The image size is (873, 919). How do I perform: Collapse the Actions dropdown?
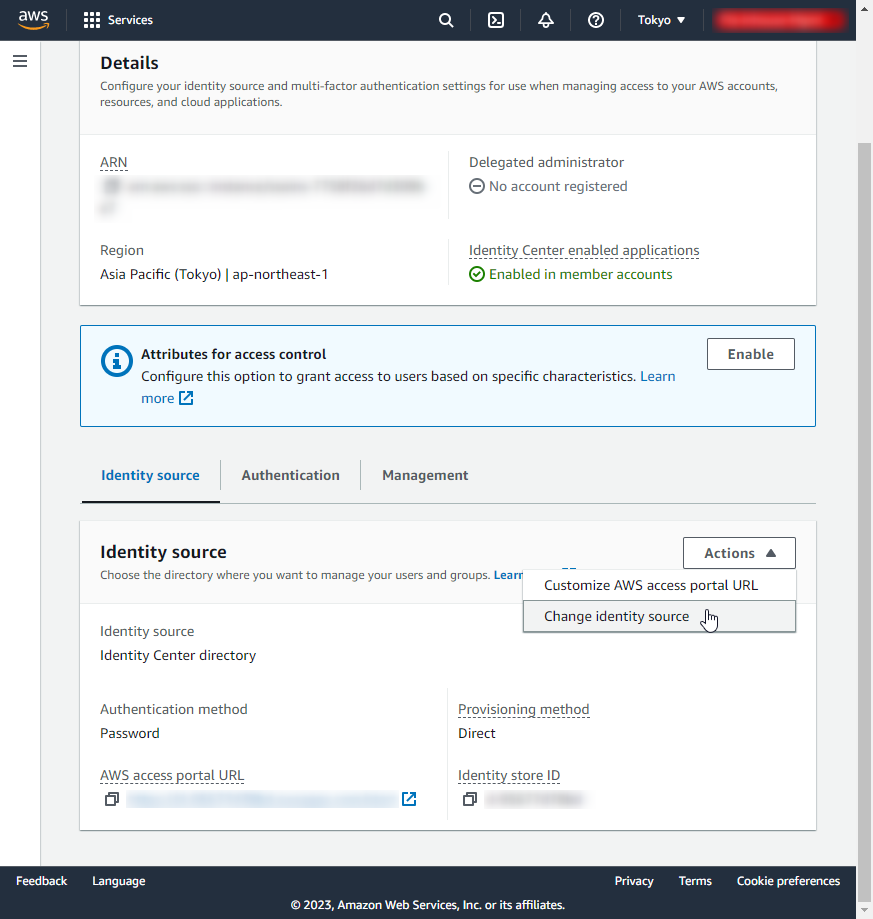(739, 553)
